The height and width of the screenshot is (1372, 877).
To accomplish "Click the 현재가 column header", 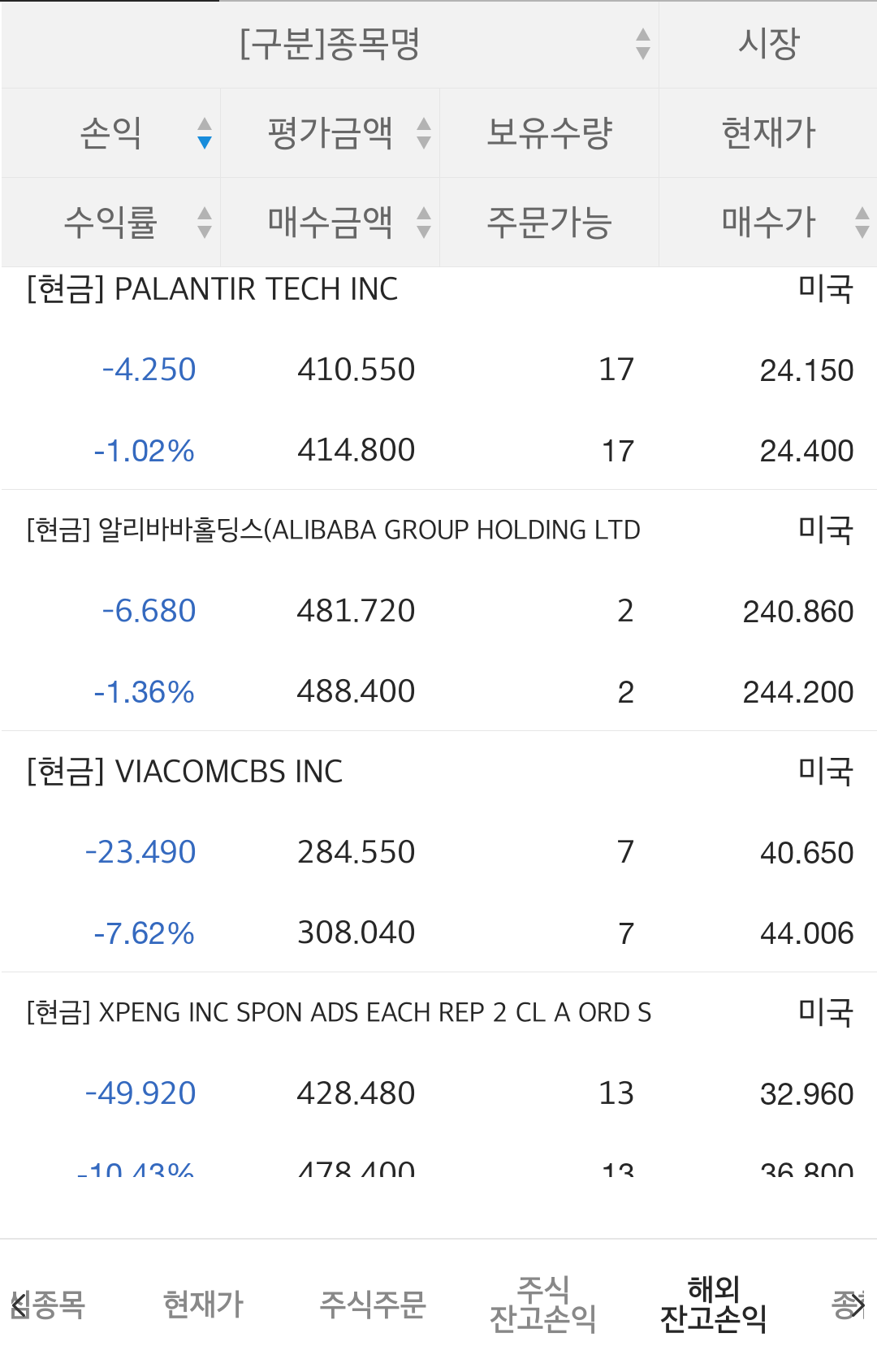I will (768, 133).
